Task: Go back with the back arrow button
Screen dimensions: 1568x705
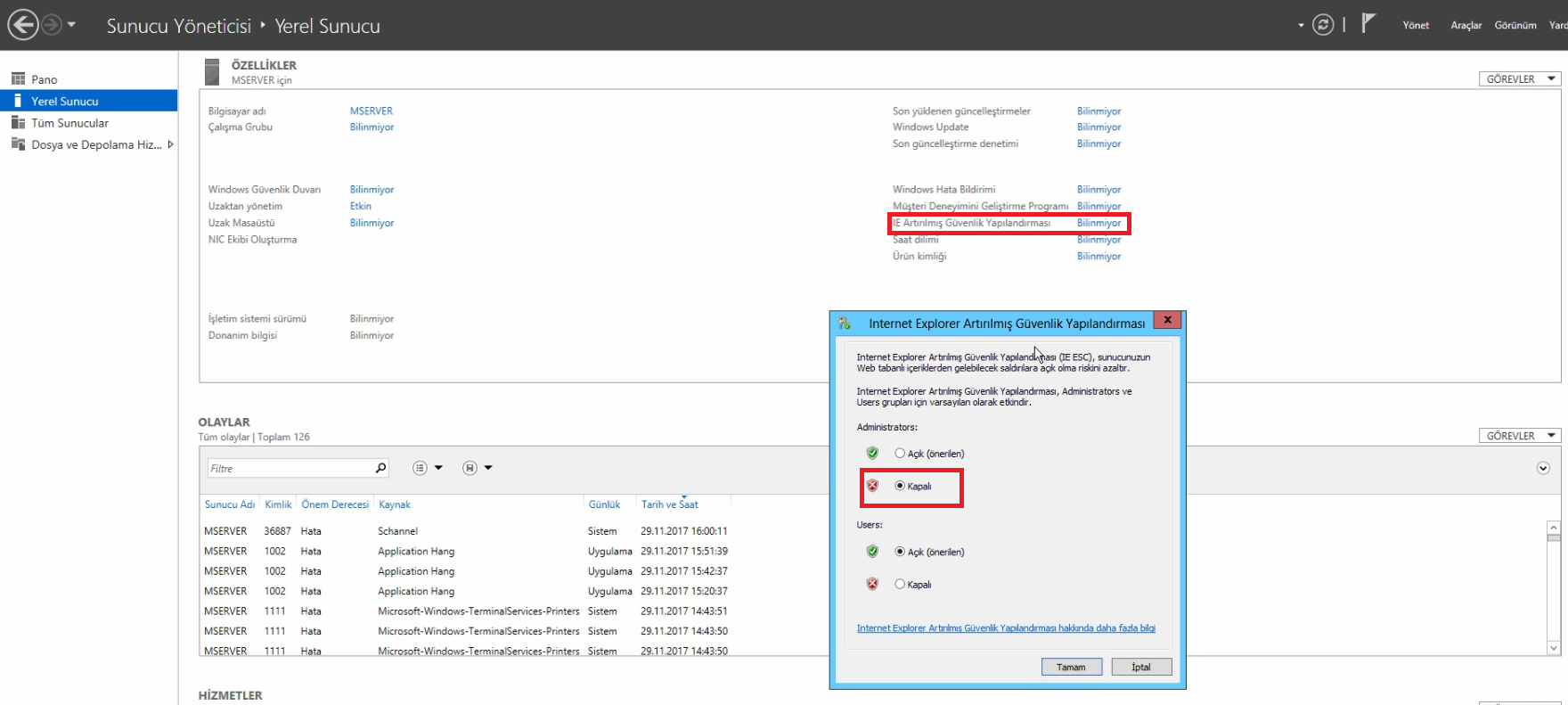Action: [23, 25]
